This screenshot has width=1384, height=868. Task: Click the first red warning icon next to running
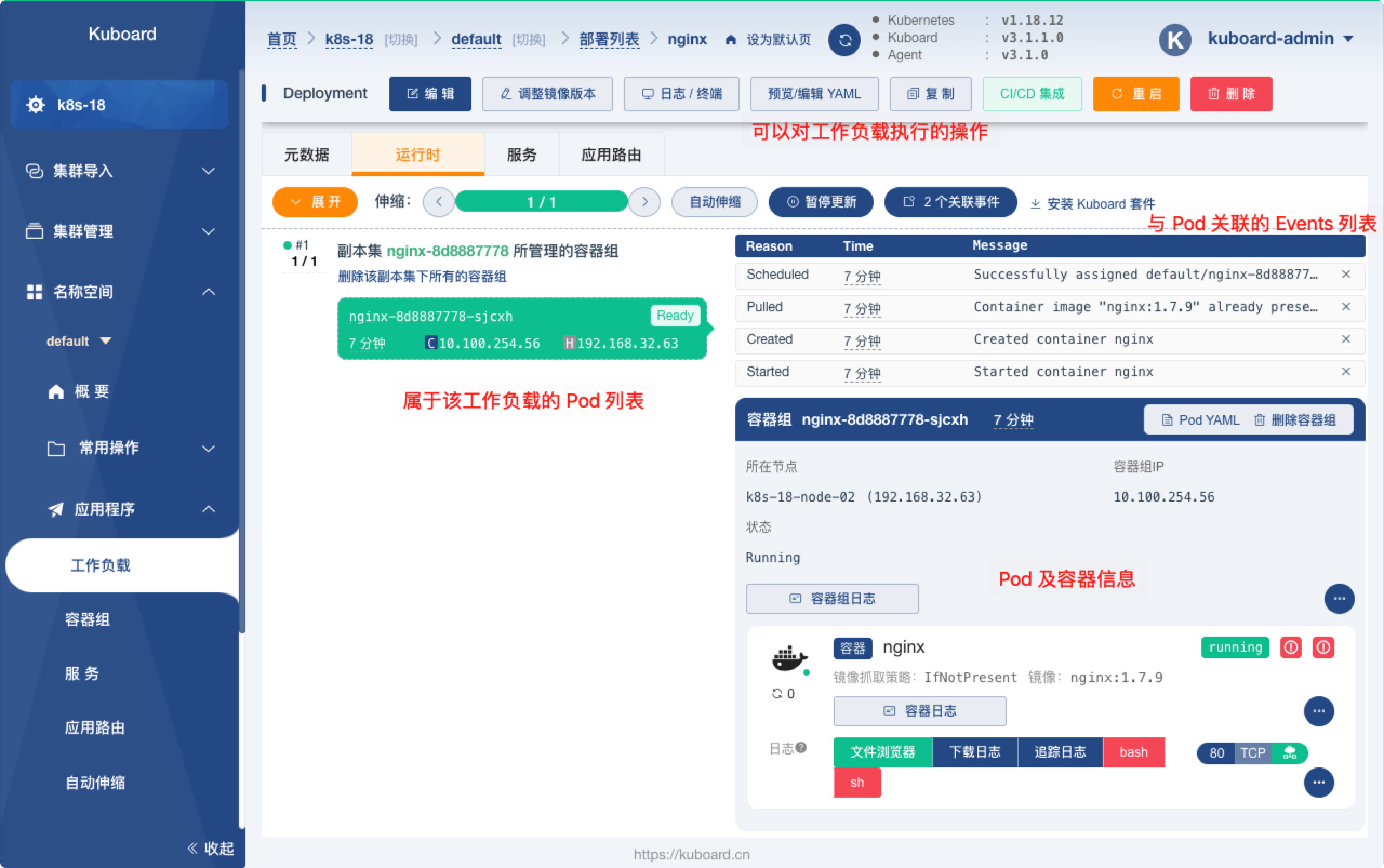tap(1290, 647)
